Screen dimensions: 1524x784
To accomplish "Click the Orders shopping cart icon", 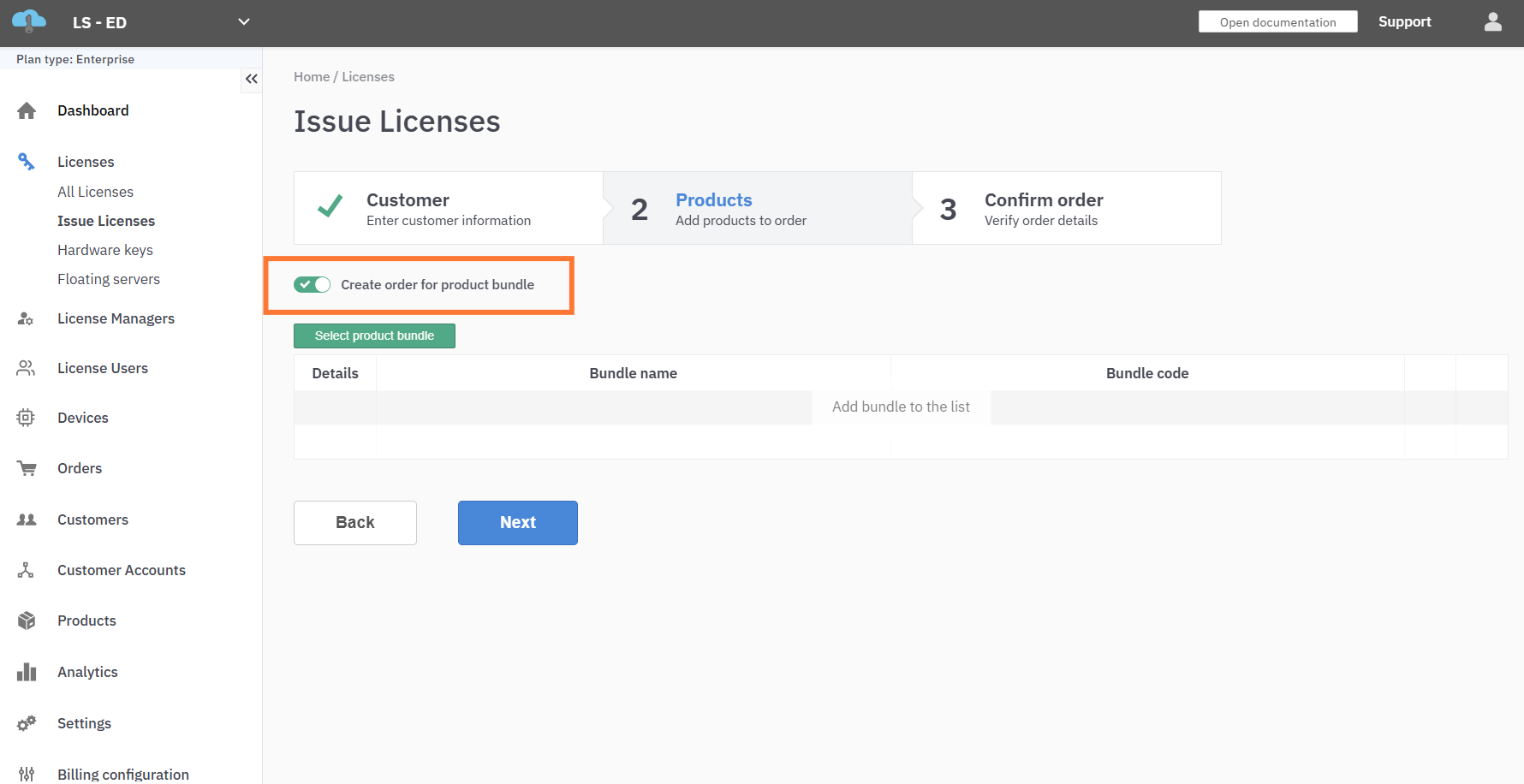I will tap(27, 468).
